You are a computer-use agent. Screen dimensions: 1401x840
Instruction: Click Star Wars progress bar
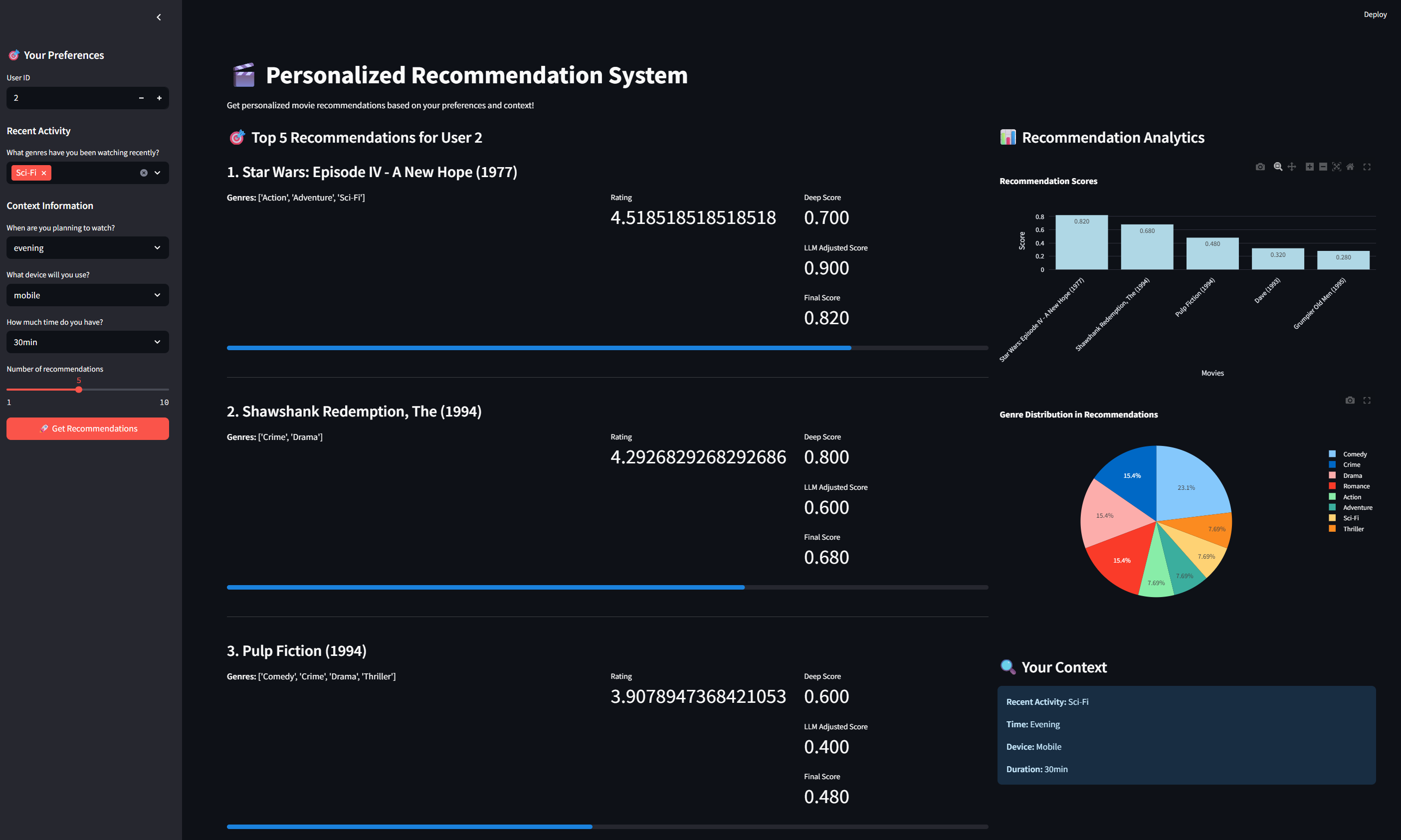(607, 348)
